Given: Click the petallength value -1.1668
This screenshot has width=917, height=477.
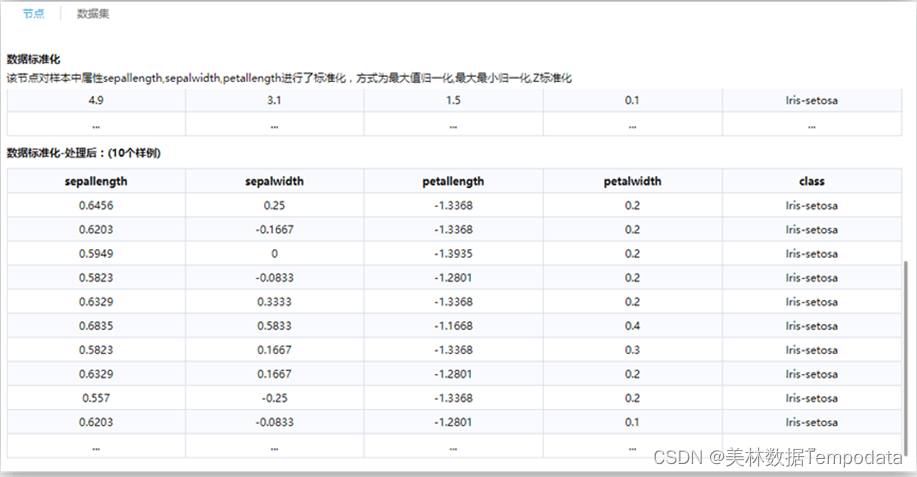Looking at the screenshot, I should pos(453,326).
